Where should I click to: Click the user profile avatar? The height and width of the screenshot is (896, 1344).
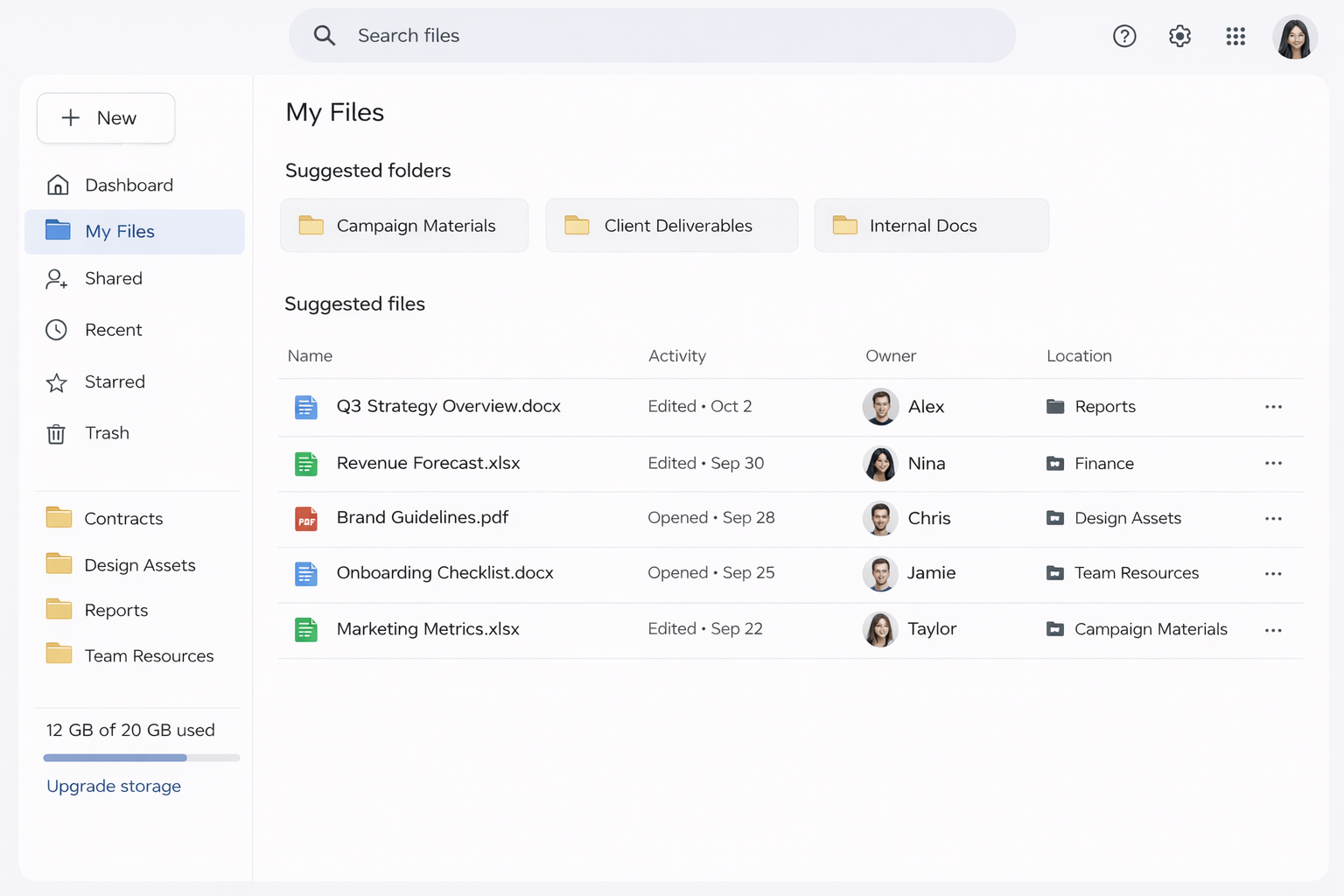(x=1294, y=37)
